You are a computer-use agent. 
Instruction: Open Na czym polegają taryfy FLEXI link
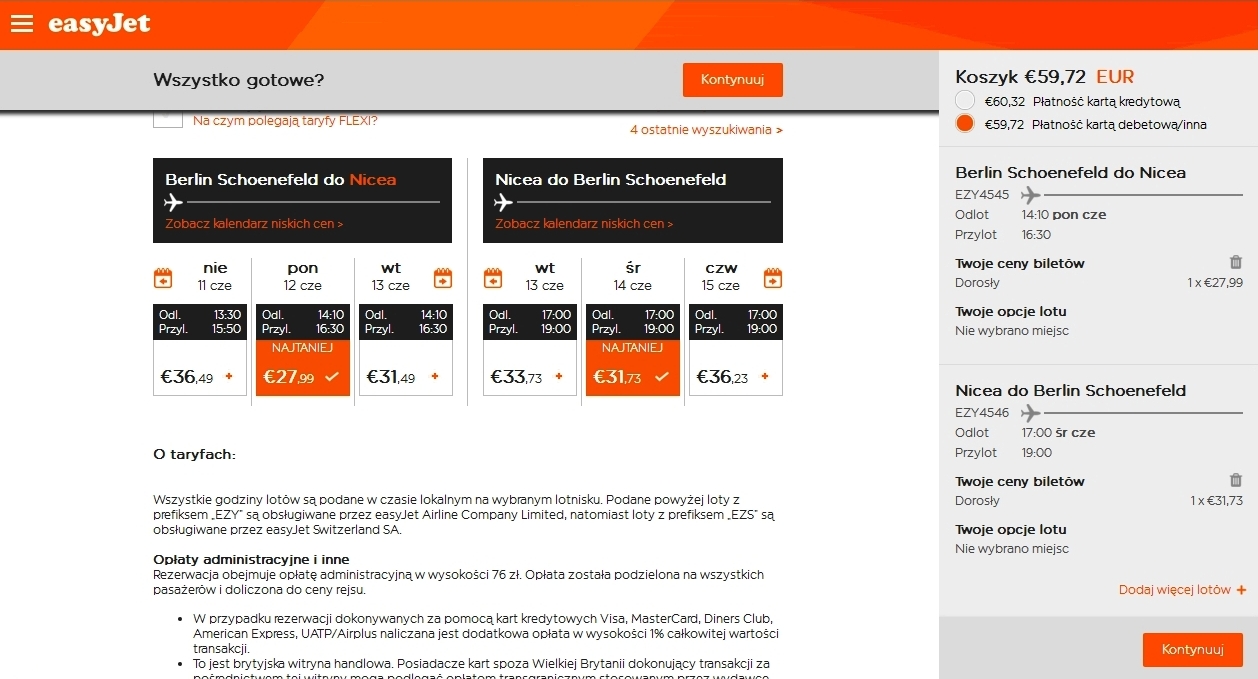click(x=285, y=121)
